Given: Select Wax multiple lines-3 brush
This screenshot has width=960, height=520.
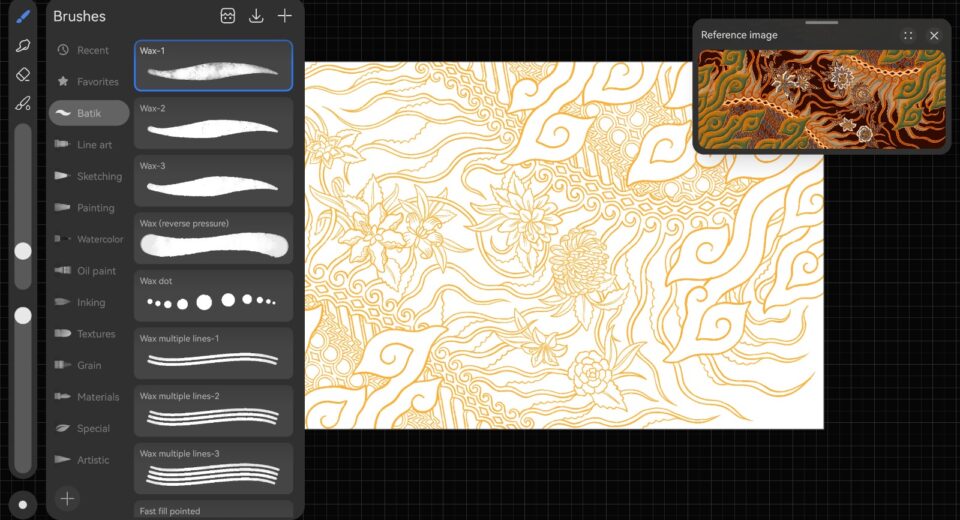Looking at the screenshot, I should click(x=213, y=468).
